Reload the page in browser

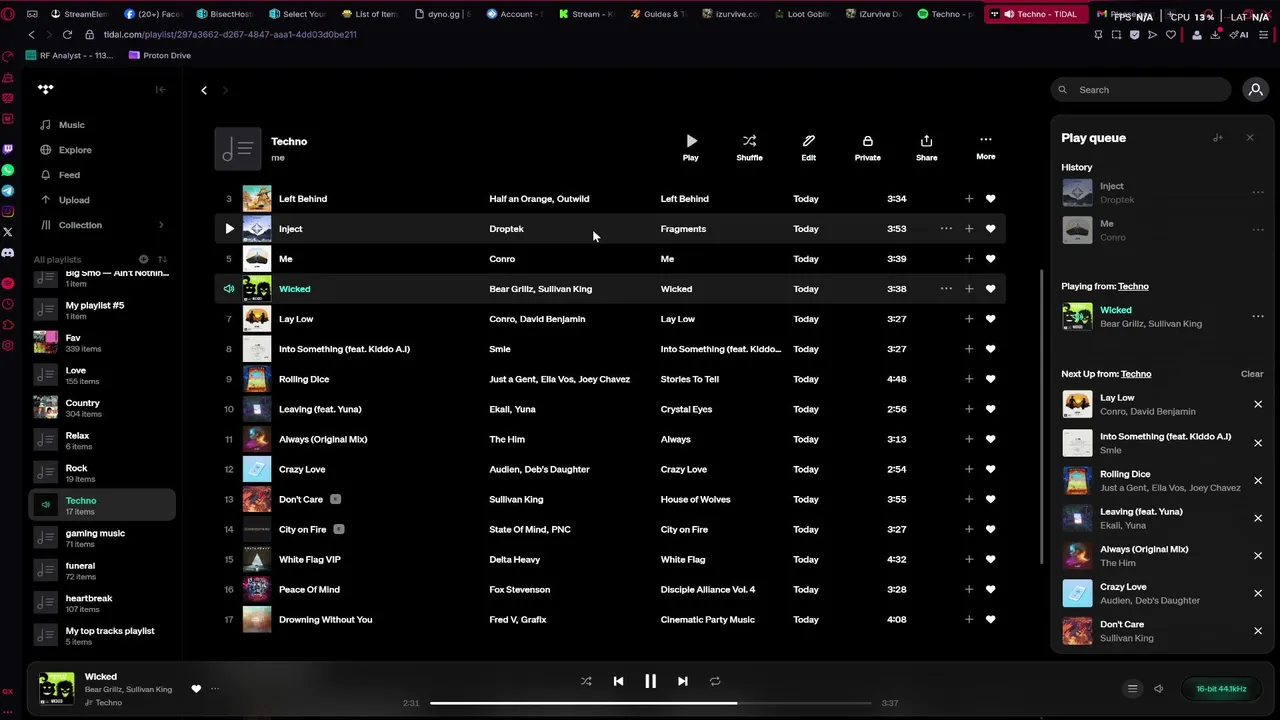coord(67,34)
